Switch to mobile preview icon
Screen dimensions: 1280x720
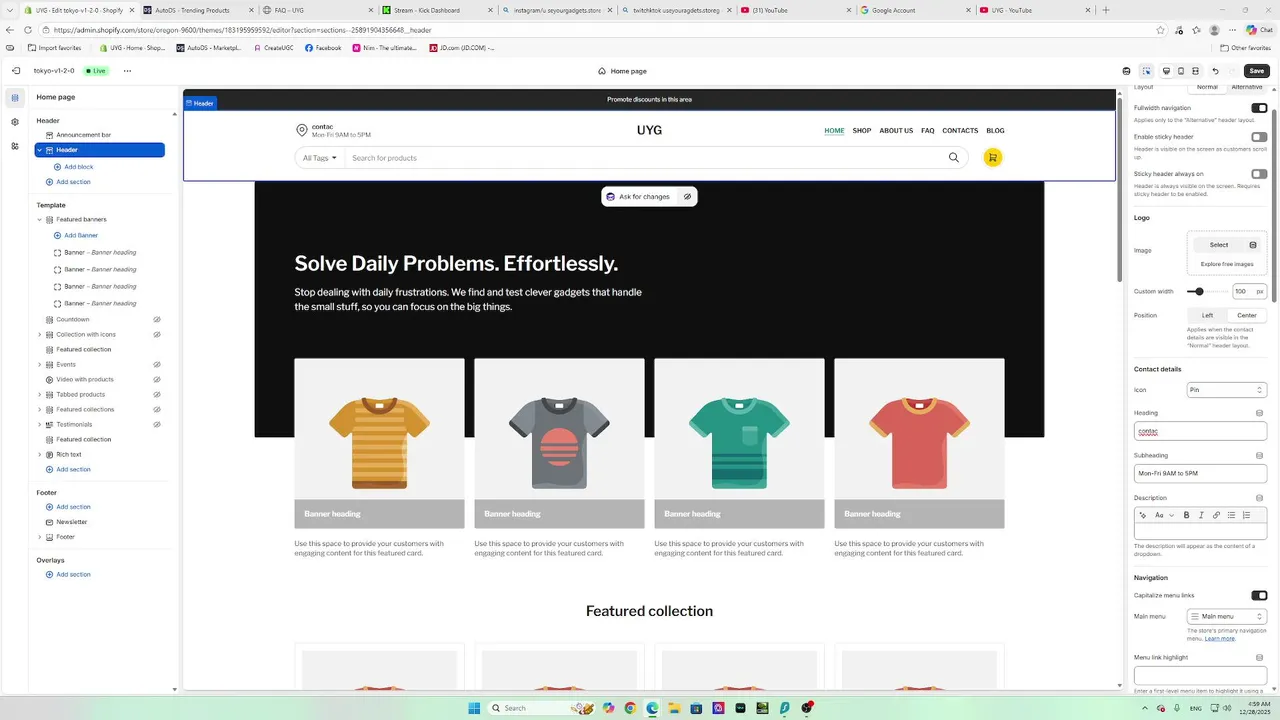(x=1181, y=71)
